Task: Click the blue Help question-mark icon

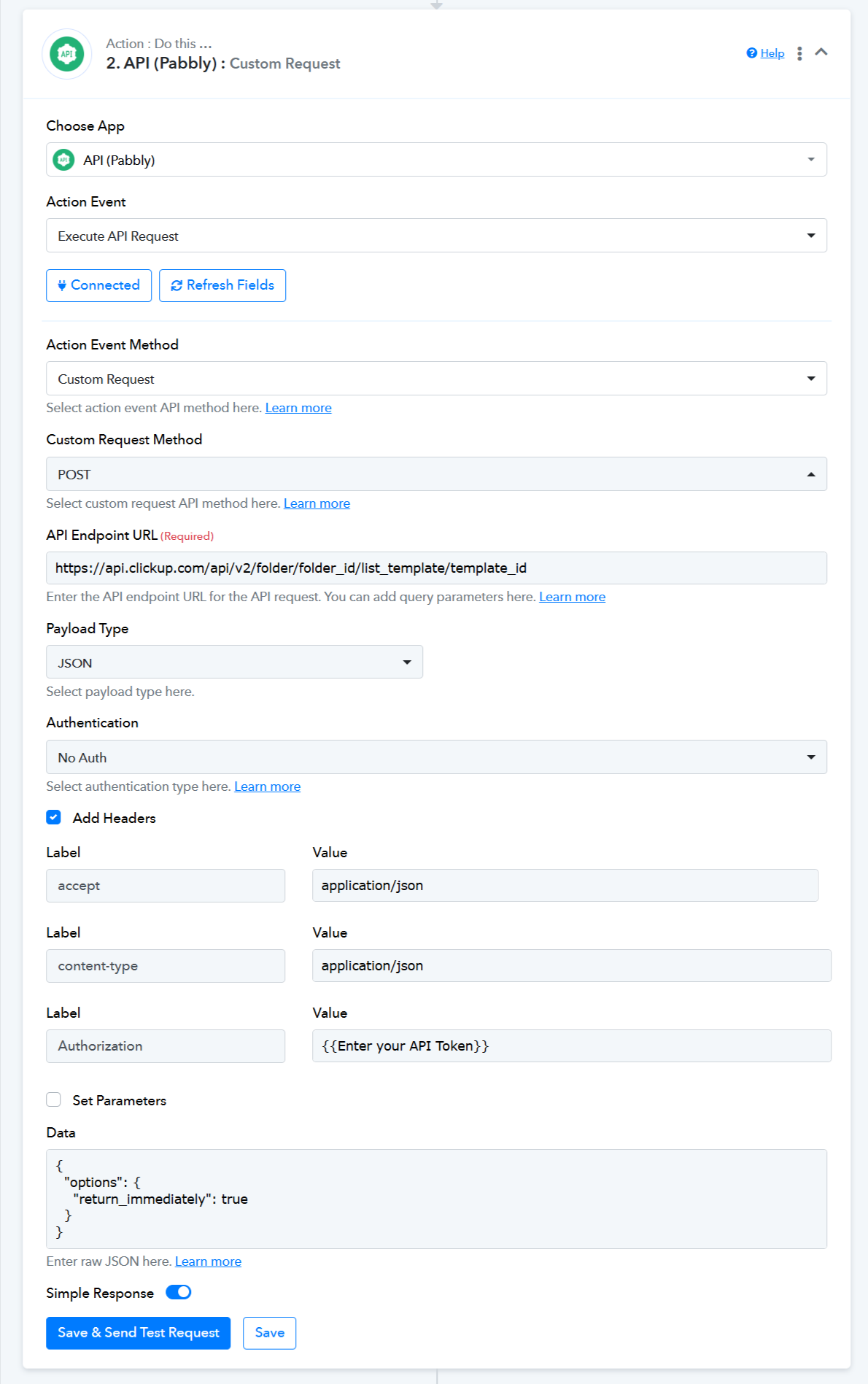Action: pos(751,53)
